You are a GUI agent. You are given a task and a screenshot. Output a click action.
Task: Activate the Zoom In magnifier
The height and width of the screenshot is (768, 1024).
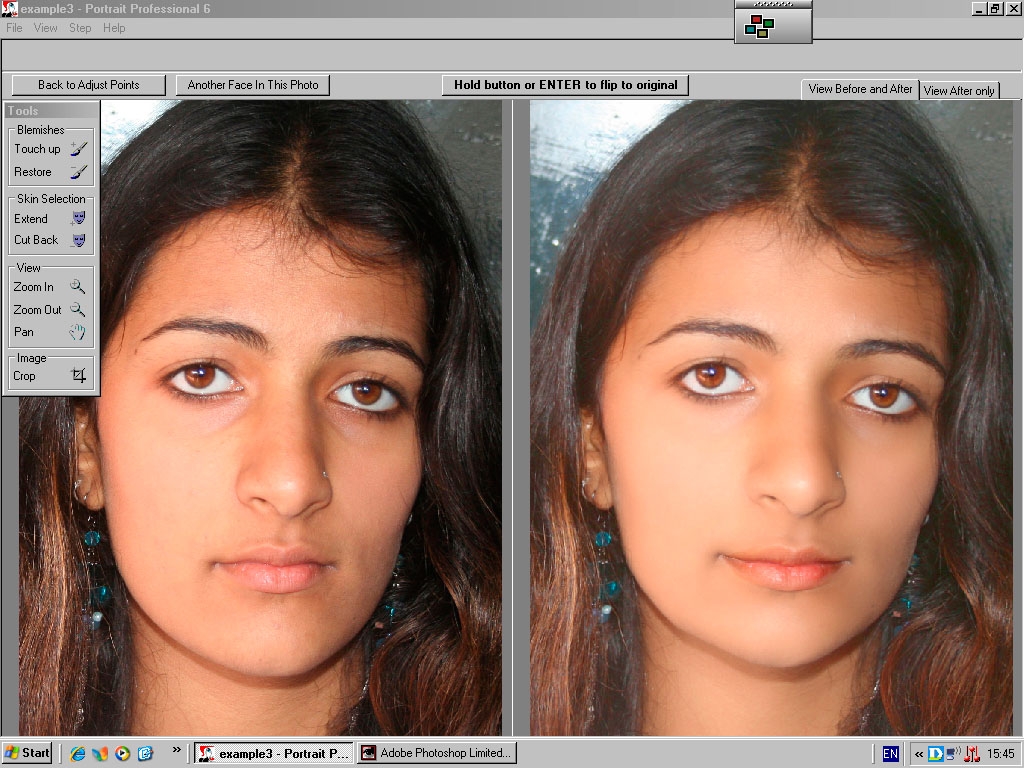pos(51,287)
